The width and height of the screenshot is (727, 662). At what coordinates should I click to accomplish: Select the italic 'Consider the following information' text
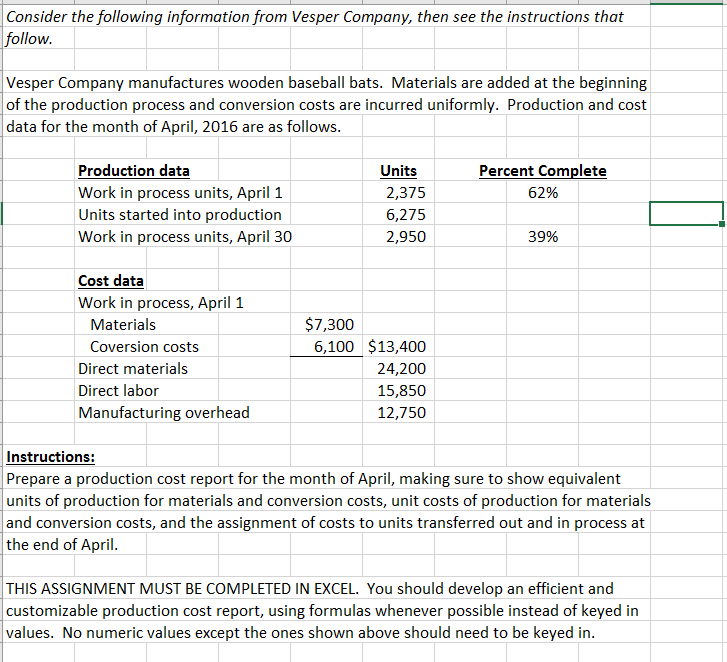pos(315,27)
